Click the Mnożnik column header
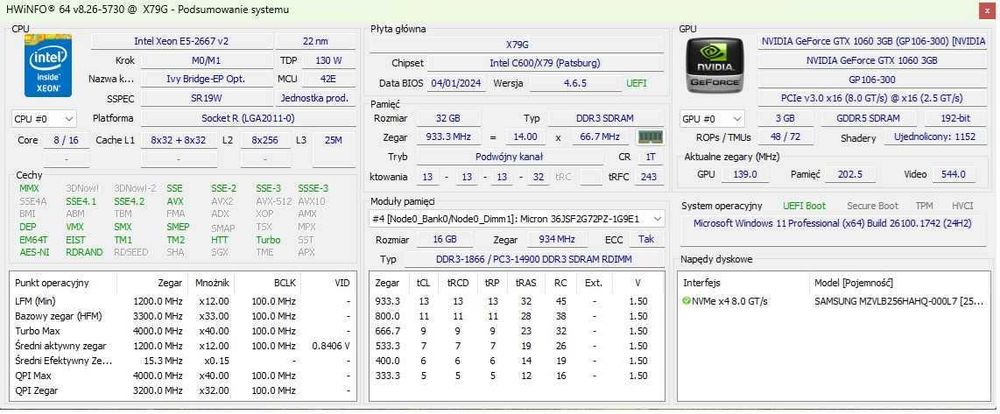1000x414 pixels. click(x=212, y=283)
